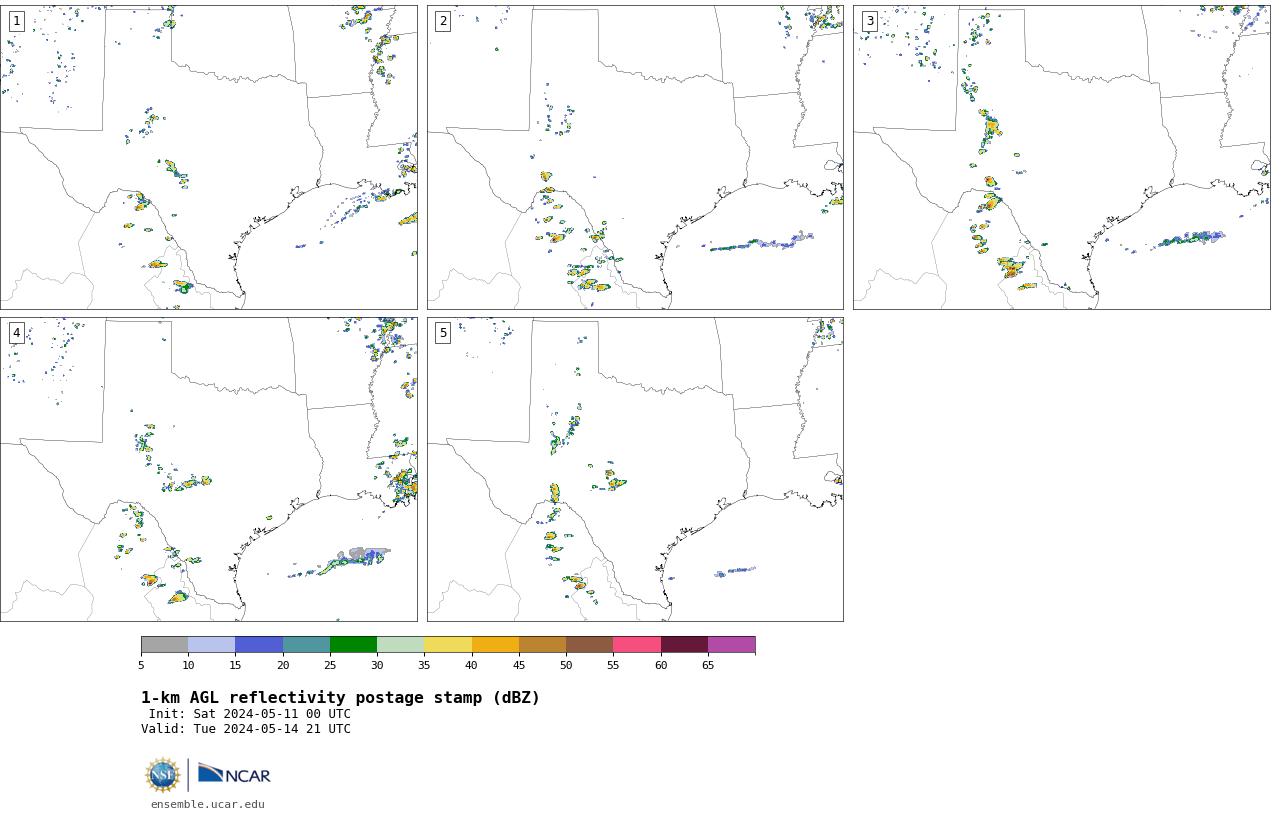
Task: Click the ensemble.ucar.edu text
Action: pos(208,804)
